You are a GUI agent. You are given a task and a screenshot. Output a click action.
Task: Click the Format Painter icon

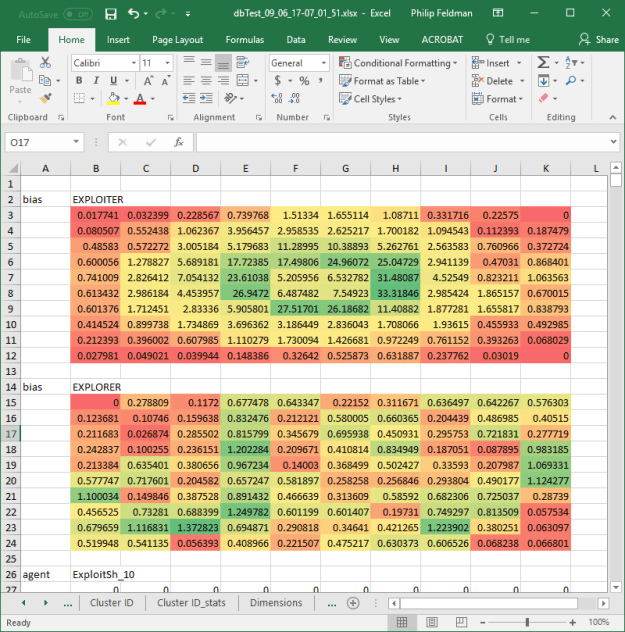coord(44,98)
